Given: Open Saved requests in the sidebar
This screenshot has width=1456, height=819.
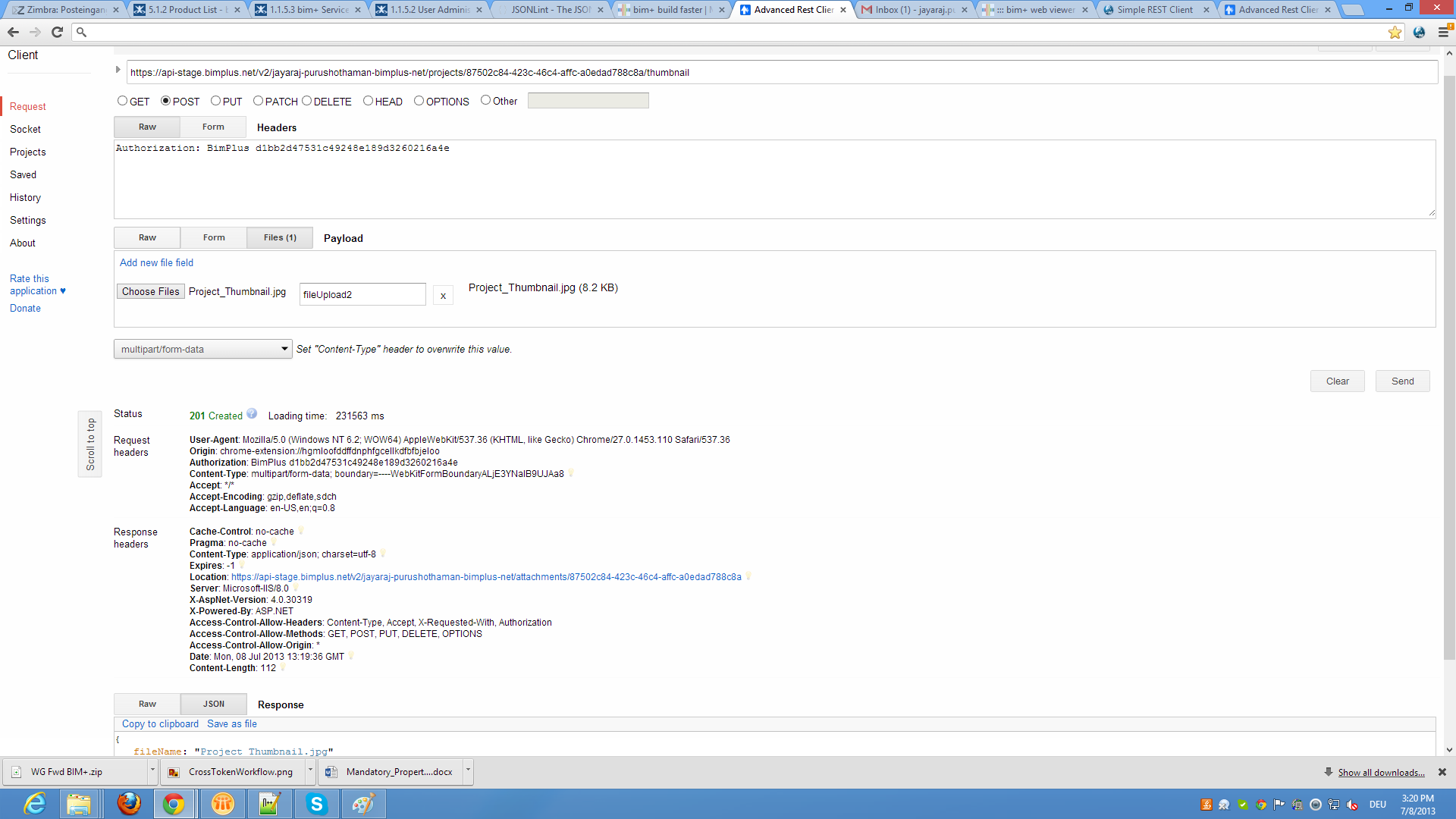Looking at the screenshot, I should (23, 174).
